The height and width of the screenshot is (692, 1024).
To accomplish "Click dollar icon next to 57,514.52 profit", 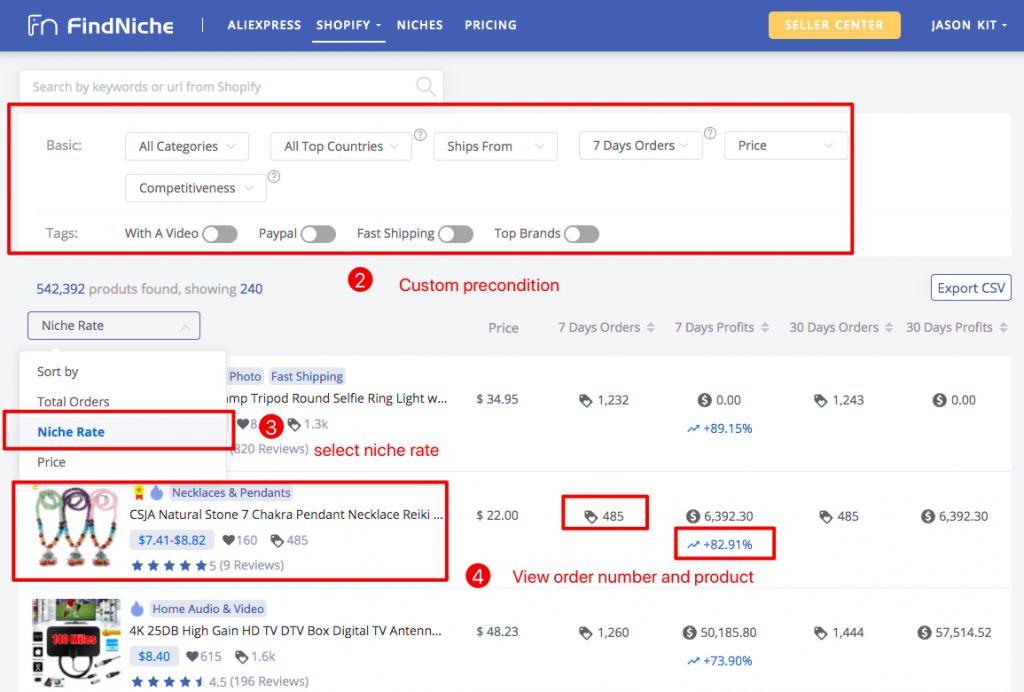I will coord(925,633).
